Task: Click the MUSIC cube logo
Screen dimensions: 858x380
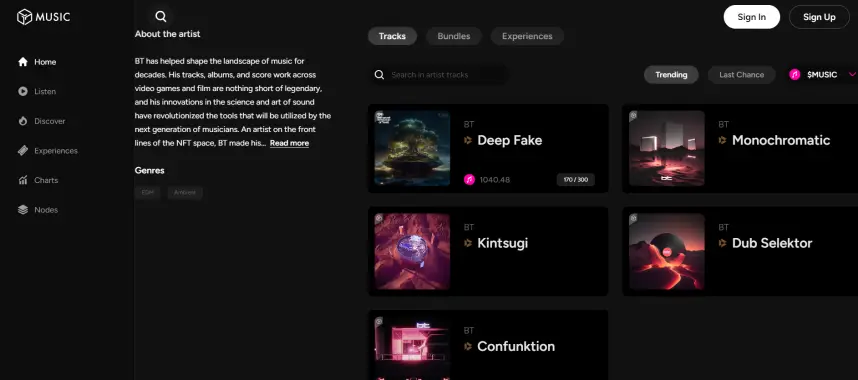Action: click(25, 17)
